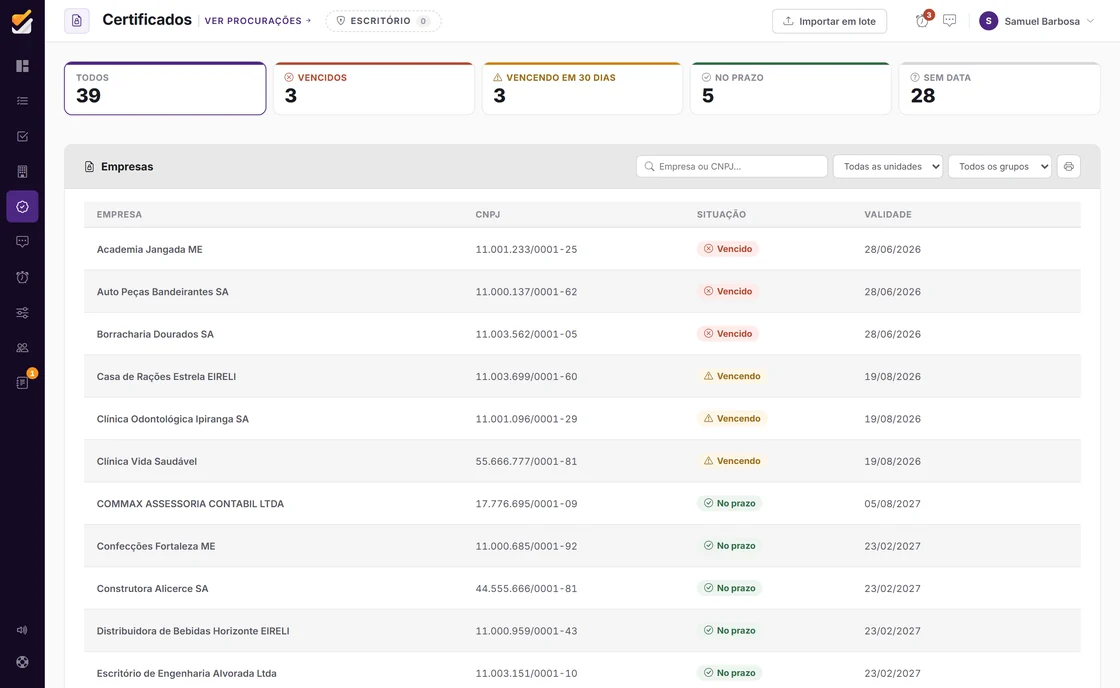Click the help lifebuoy icon in sidebar
Viewport: 1120px width, 688px height.
(x=22, y=662)
